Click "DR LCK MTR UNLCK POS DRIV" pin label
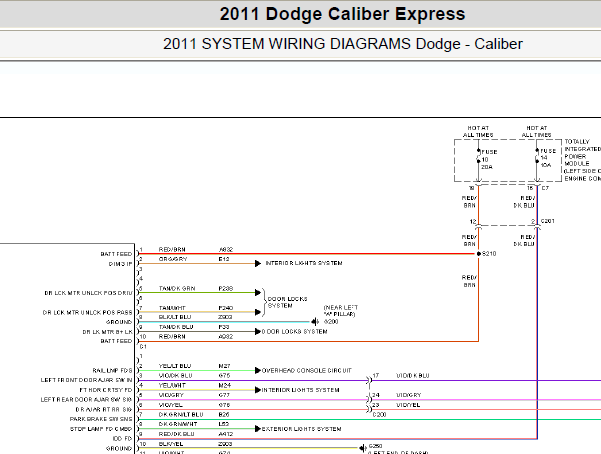Viewport: 601px width, 454px height. coord(89,293)
